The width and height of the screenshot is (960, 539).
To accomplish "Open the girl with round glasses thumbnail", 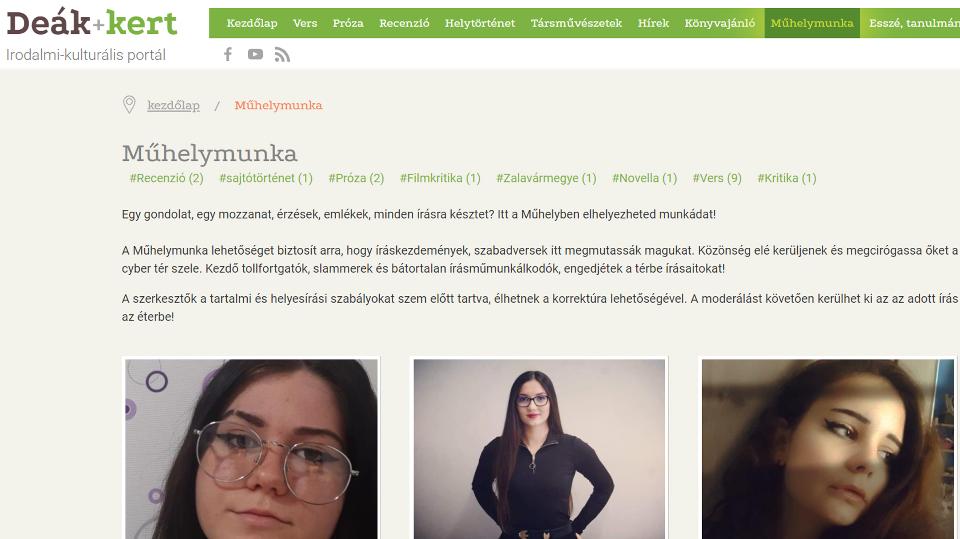I will pos(251,449).
